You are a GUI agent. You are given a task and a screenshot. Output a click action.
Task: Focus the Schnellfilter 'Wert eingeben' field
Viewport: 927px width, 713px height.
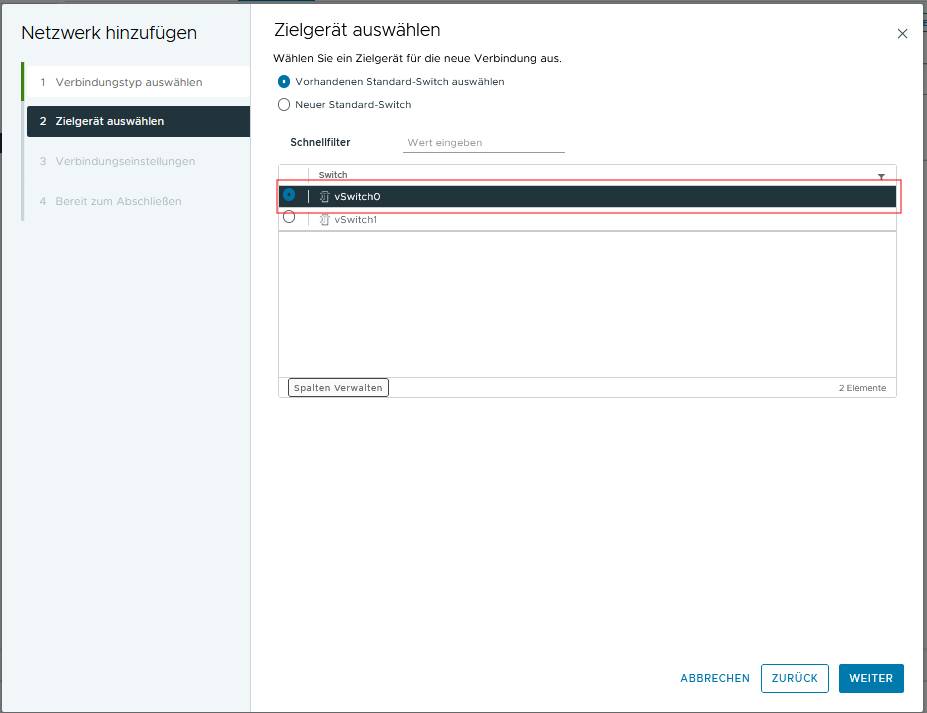click(x=484, y=142)
